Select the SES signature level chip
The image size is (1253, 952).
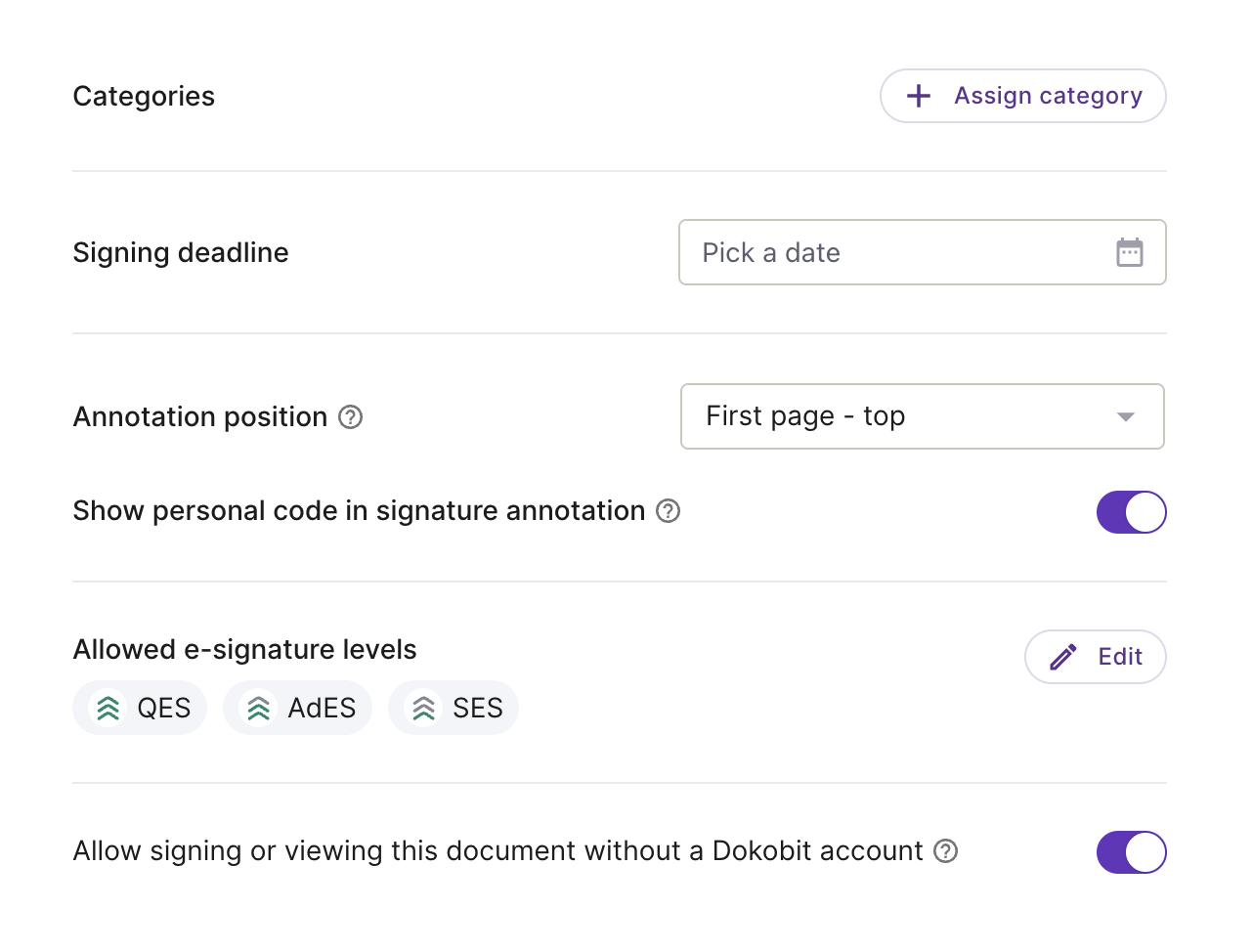454,708
